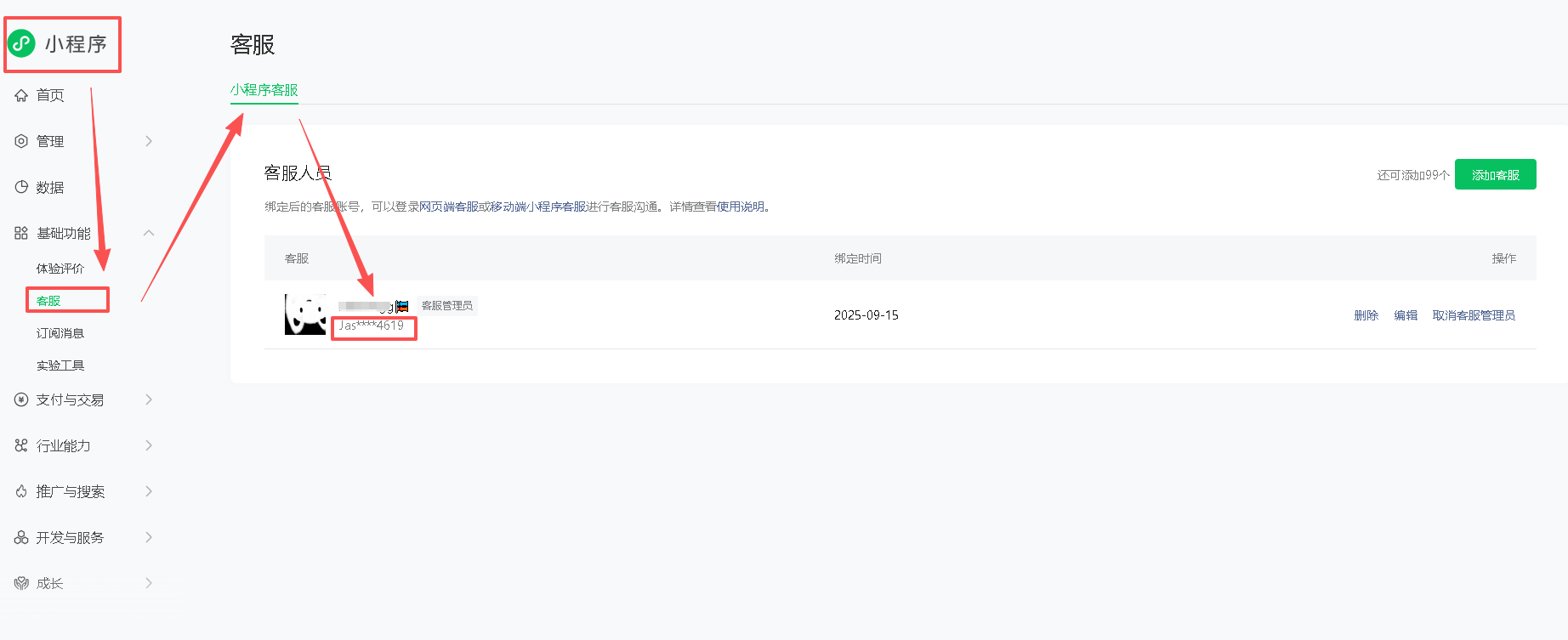Click the yen coin icon beside 支付与交易
The height and width of the screenshot is (640, 1568).
21,399
